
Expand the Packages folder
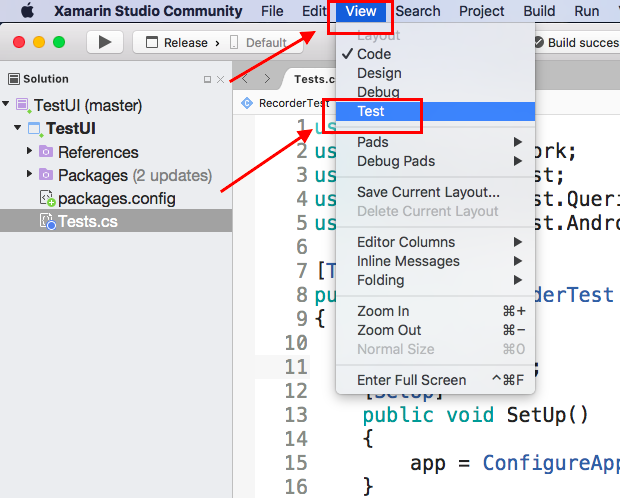(29, 174)
